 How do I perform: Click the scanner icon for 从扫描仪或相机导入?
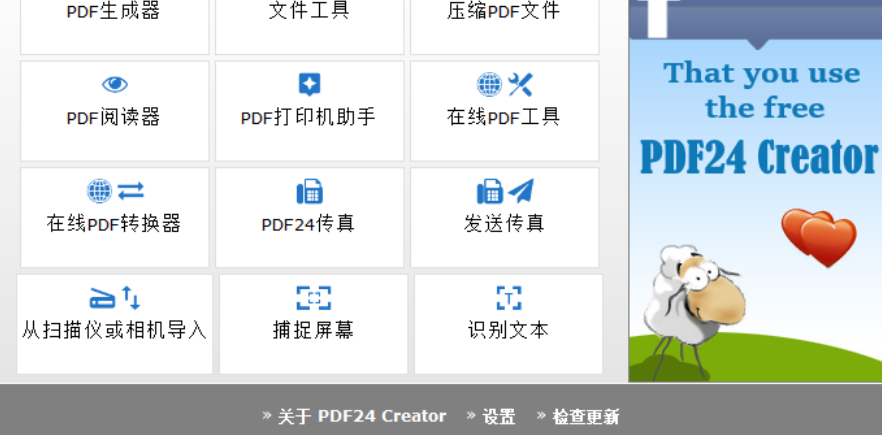click(102, 298)
